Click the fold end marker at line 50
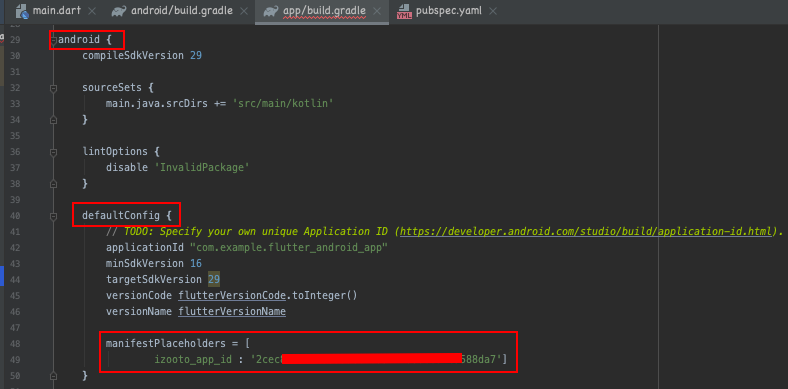The image size is (788, 389). [53, 376]
